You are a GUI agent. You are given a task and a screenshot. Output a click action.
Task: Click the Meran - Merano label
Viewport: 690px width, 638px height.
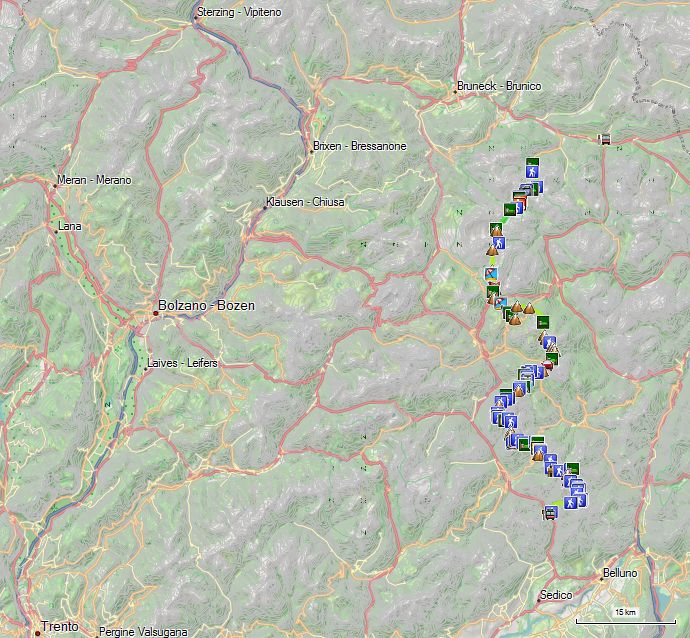(x=94, y=180)
